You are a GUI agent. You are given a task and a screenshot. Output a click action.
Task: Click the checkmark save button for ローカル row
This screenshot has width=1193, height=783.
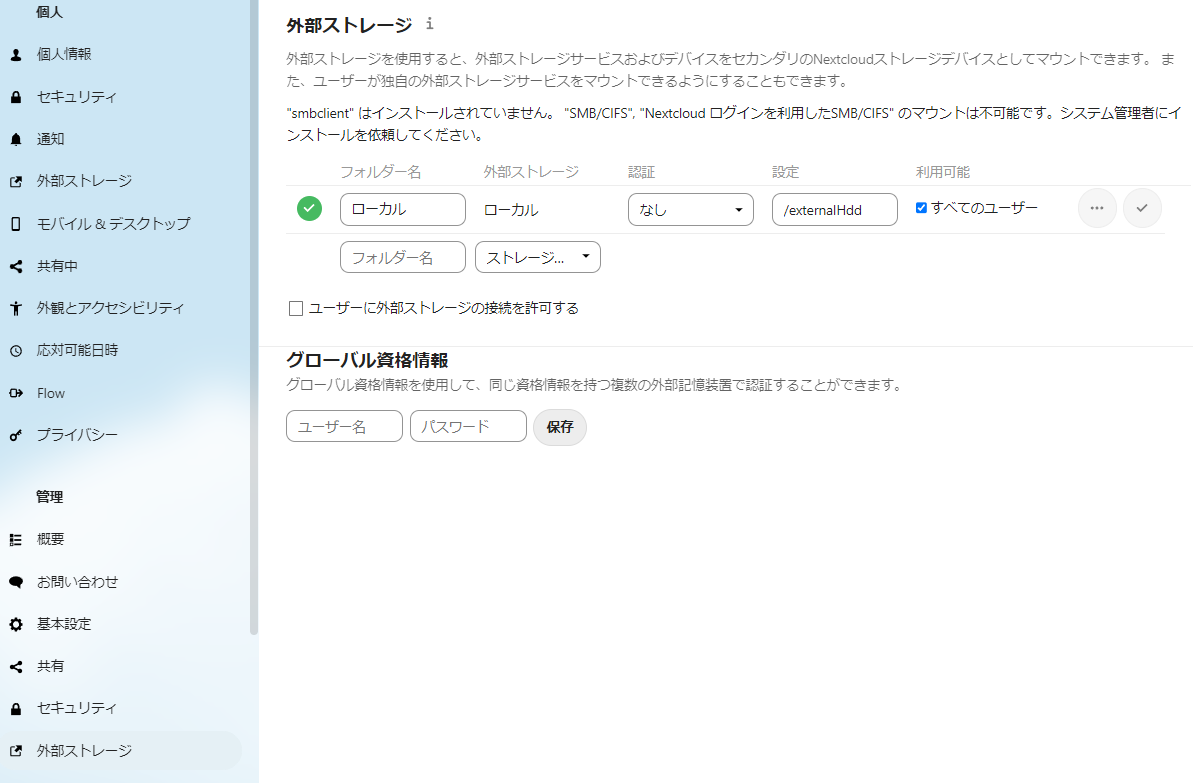[x=1142, y=208]
